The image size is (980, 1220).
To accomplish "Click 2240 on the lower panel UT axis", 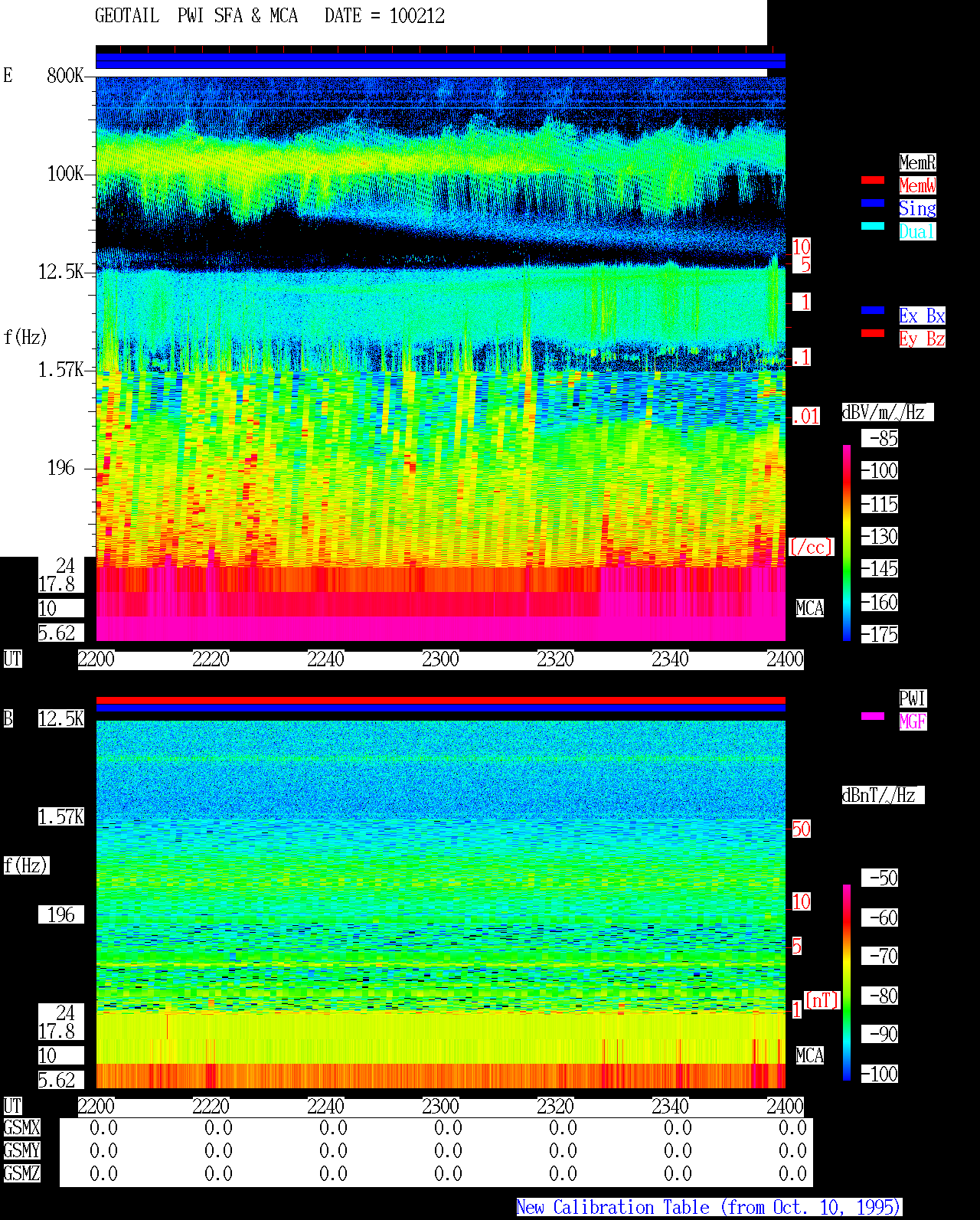I will pos(325,1106).
